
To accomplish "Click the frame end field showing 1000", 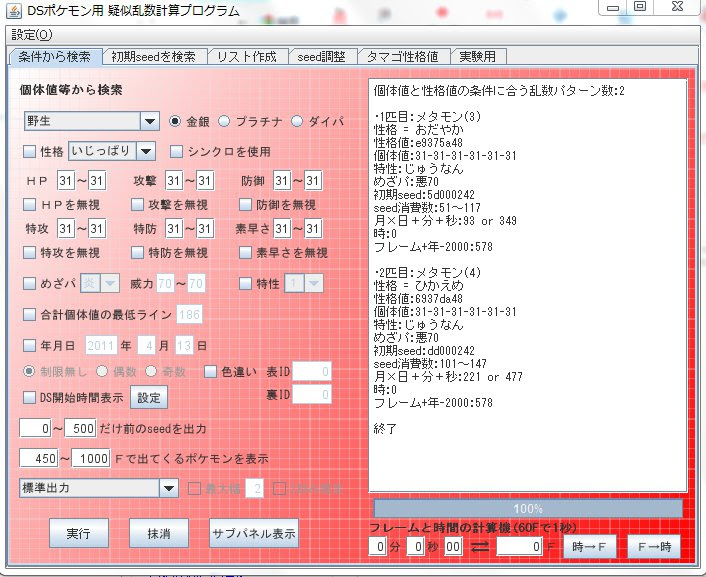I will click(91, 458).
